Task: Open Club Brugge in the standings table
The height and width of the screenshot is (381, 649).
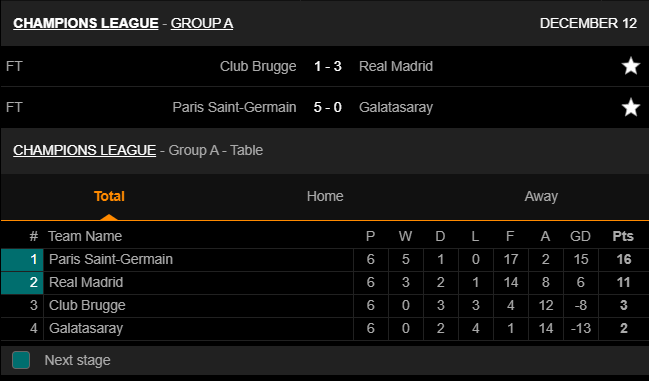Action: [87, 305]
